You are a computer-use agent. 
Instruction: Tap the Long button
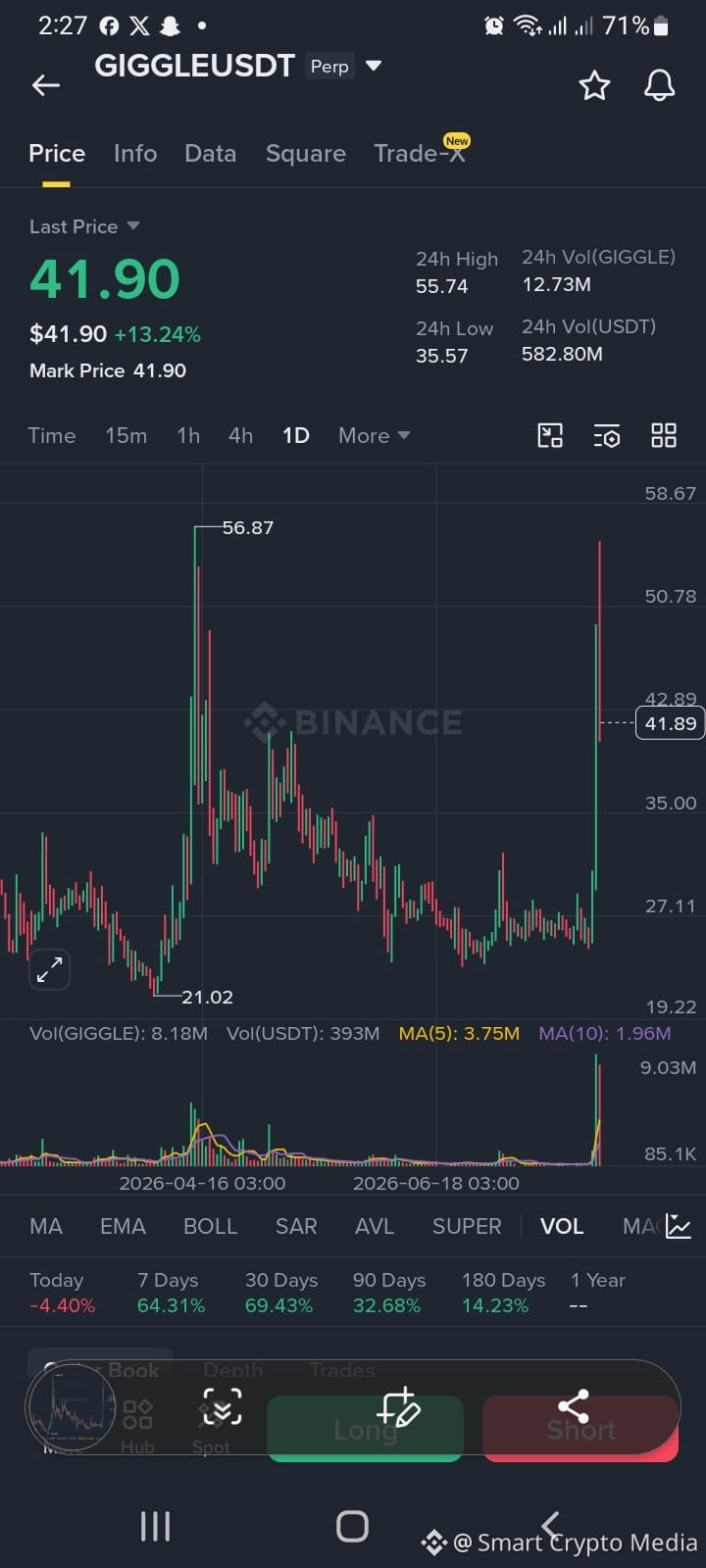point(365,1429)
